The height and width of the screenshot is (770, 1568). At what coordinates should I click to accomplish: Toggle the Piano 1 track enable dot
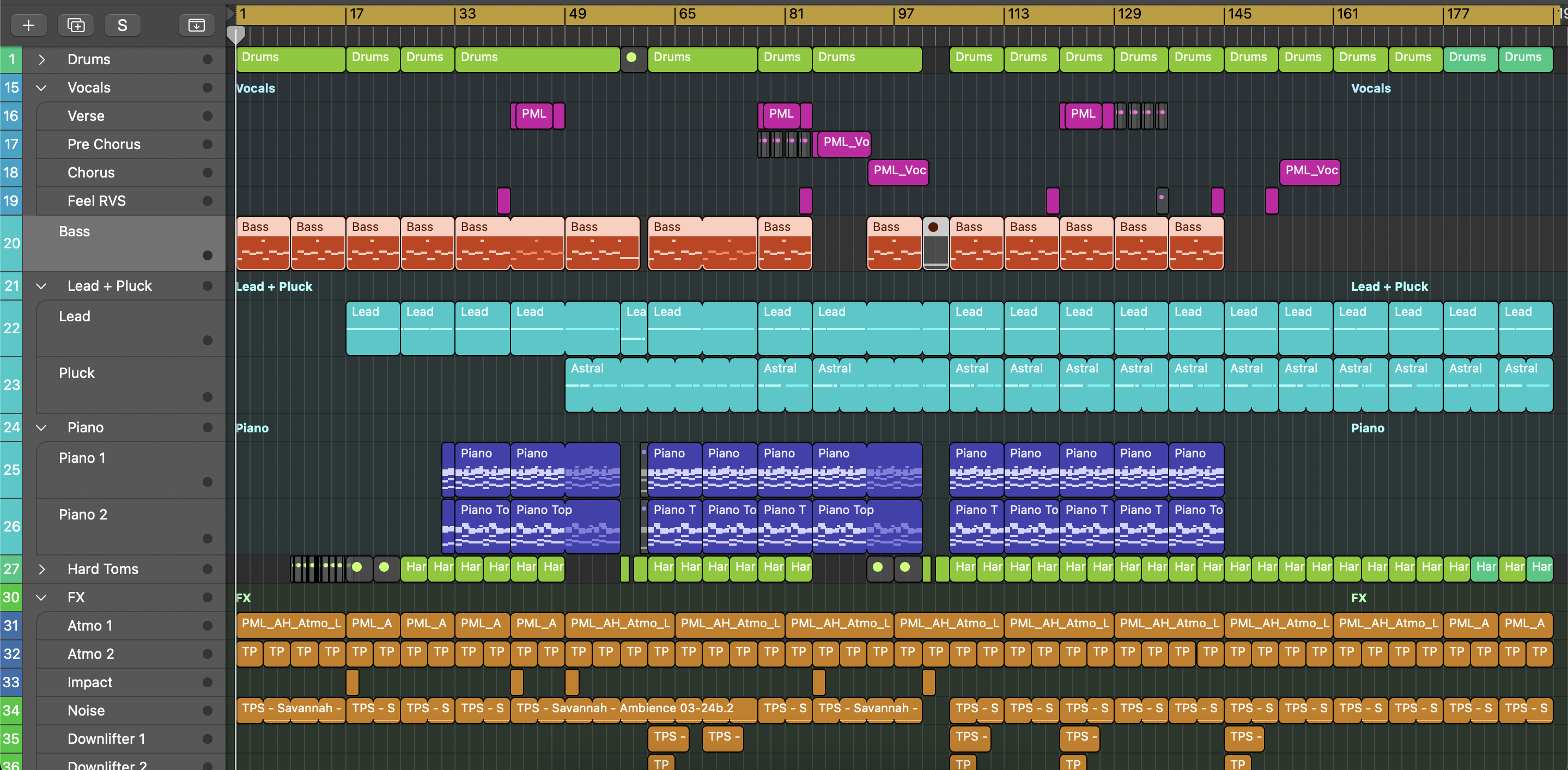click(208, 482)
